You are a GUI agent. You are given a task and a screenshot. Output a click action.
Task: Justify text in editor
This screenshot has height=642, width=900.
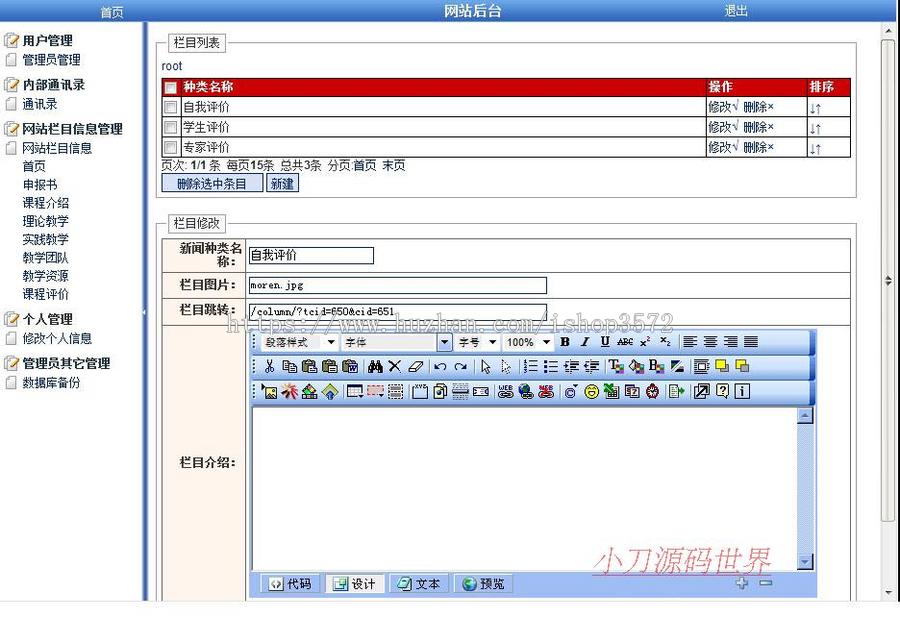(751, 342)
